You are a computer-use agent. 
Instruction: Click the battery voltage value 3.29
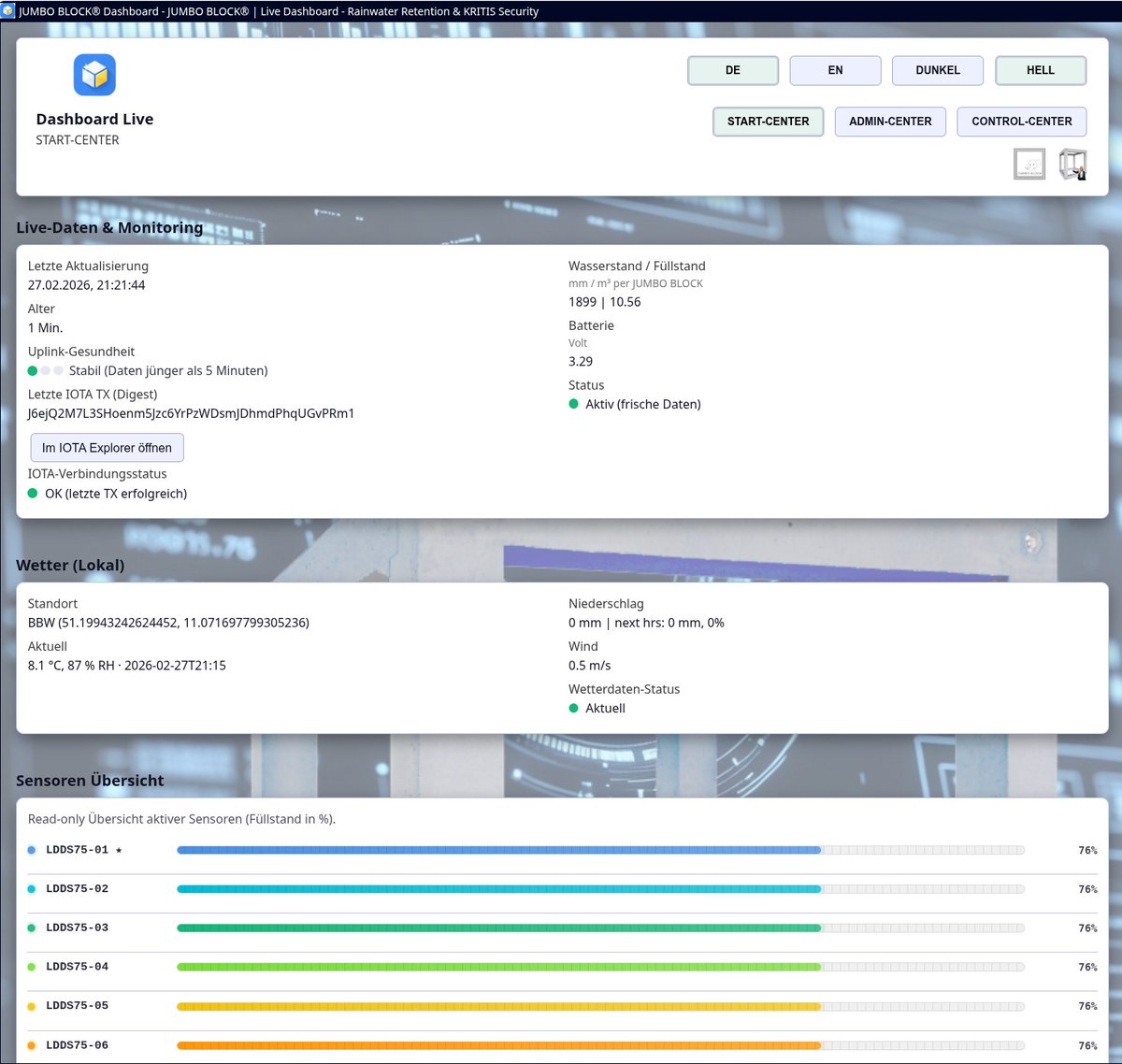click(x=581, y=362)
